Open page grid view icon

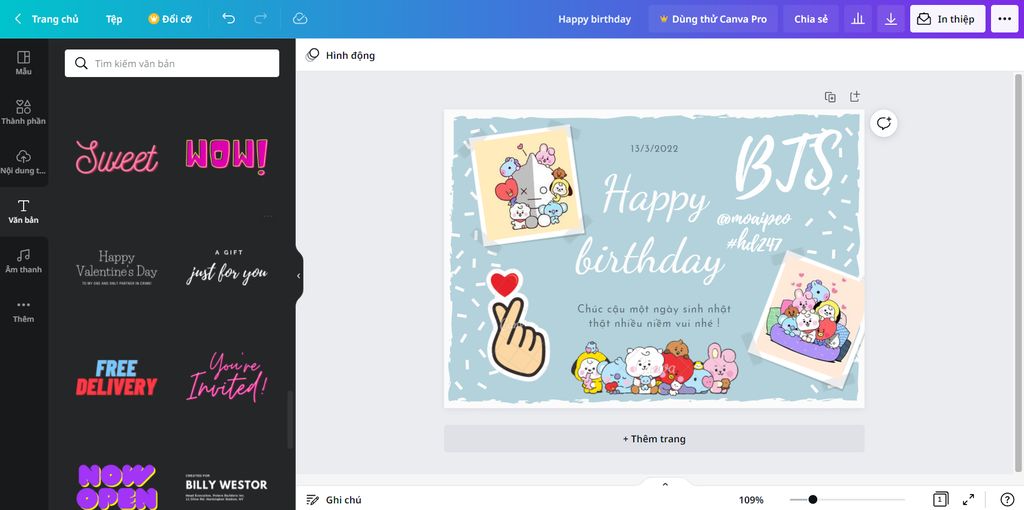[940, 500]
